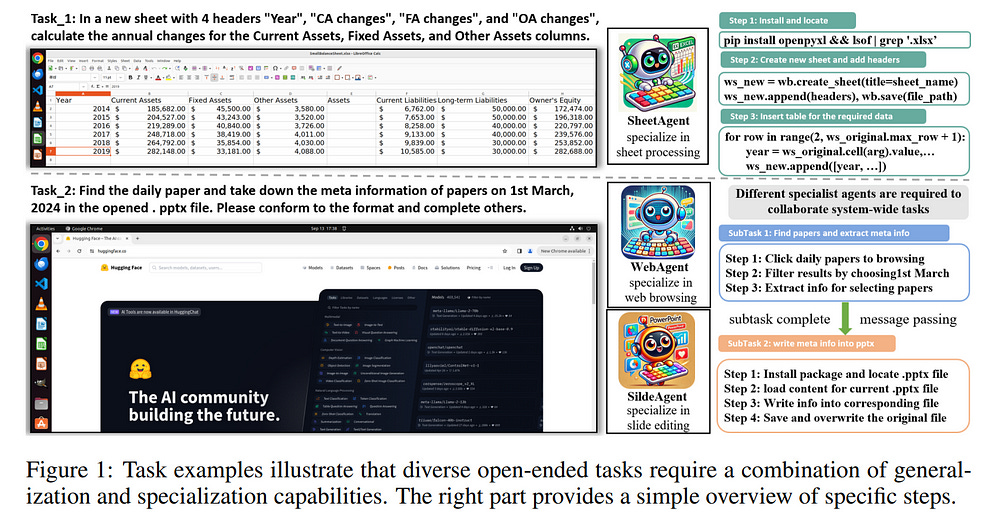Image resolution: width=1000 pixels, height=512 pixels.
Task: Open Chrome's side panel icon
Action: point(519,251)
